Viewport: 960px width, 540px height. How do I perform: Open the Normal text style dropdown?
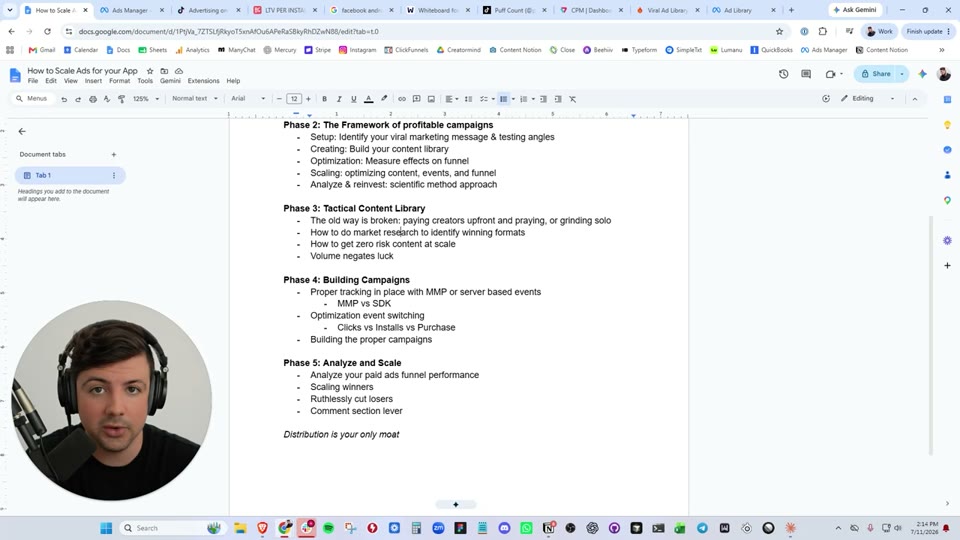click(x=195, y=99)
